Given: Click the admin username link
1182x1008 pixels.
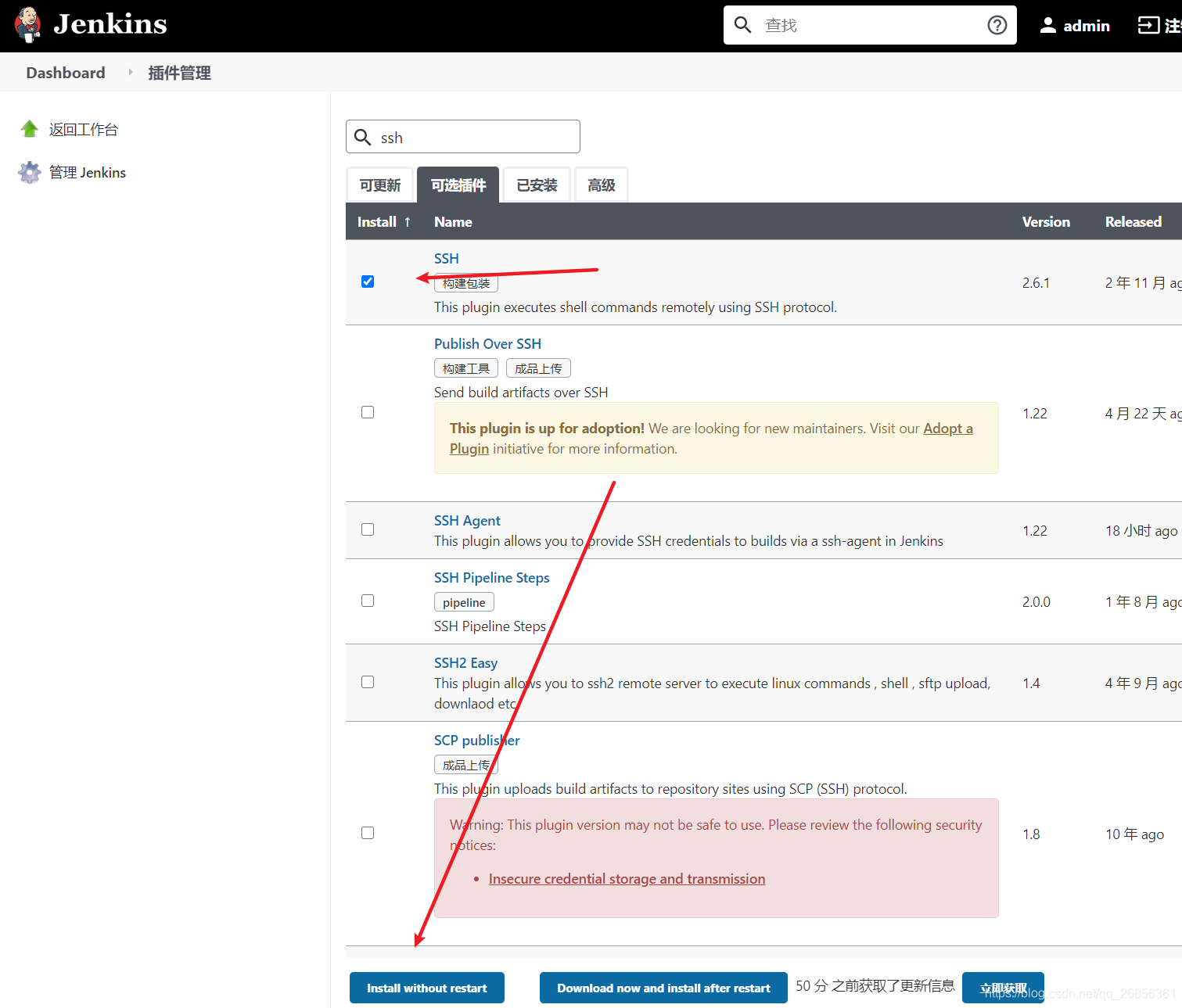Looking at the screenshot, I should [x=1086, y=26].
